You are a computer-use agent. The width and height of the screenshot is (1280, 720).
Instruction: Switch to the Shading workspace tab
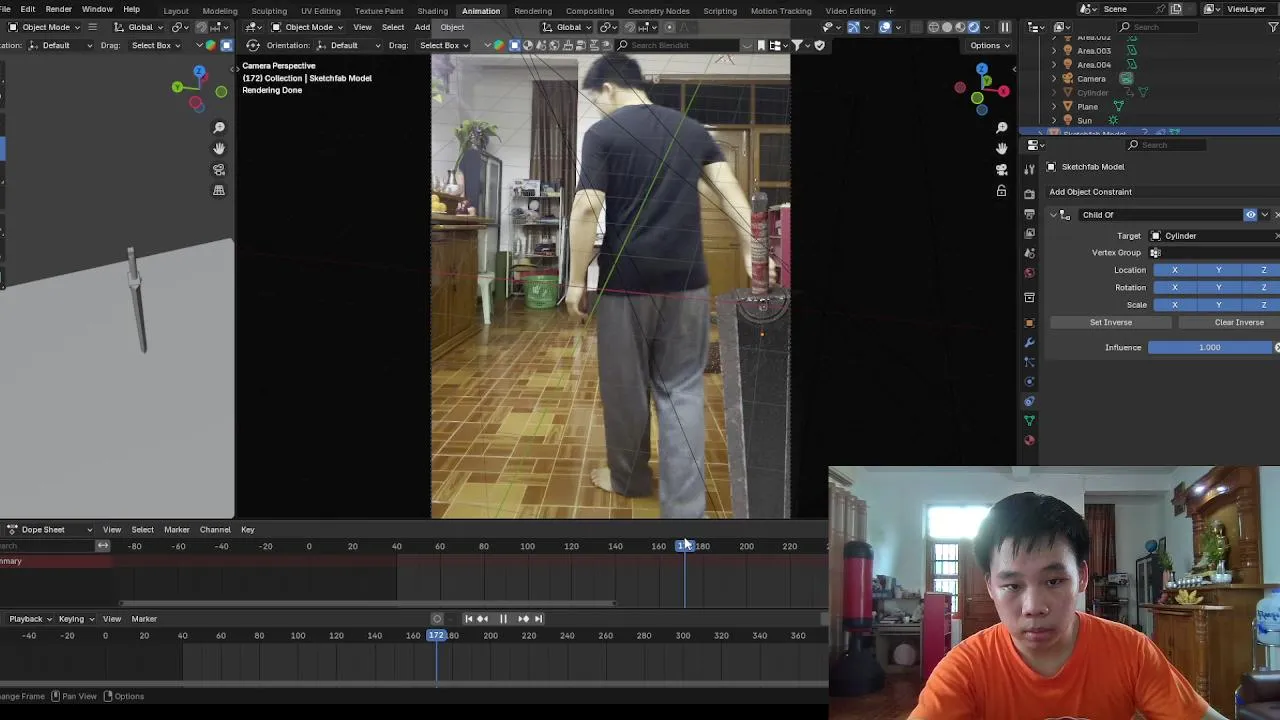click(x=432, y=11)
